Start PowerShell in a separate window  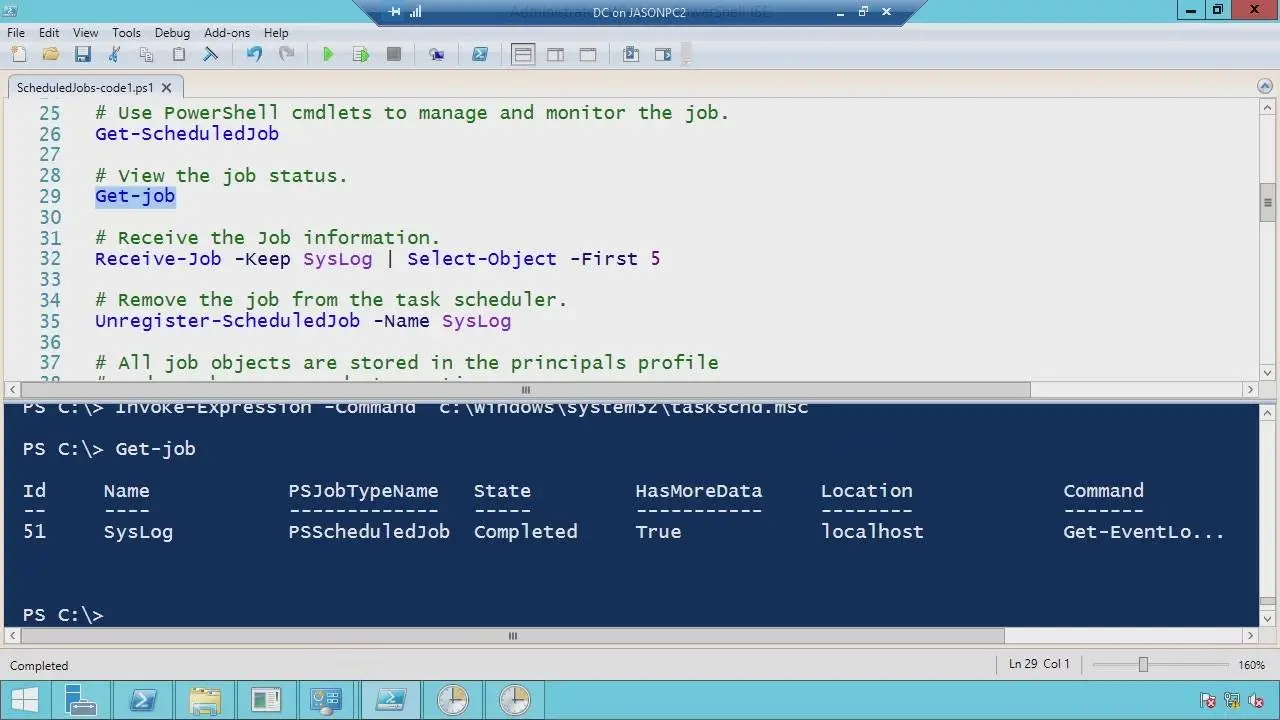tap(480, 54)
